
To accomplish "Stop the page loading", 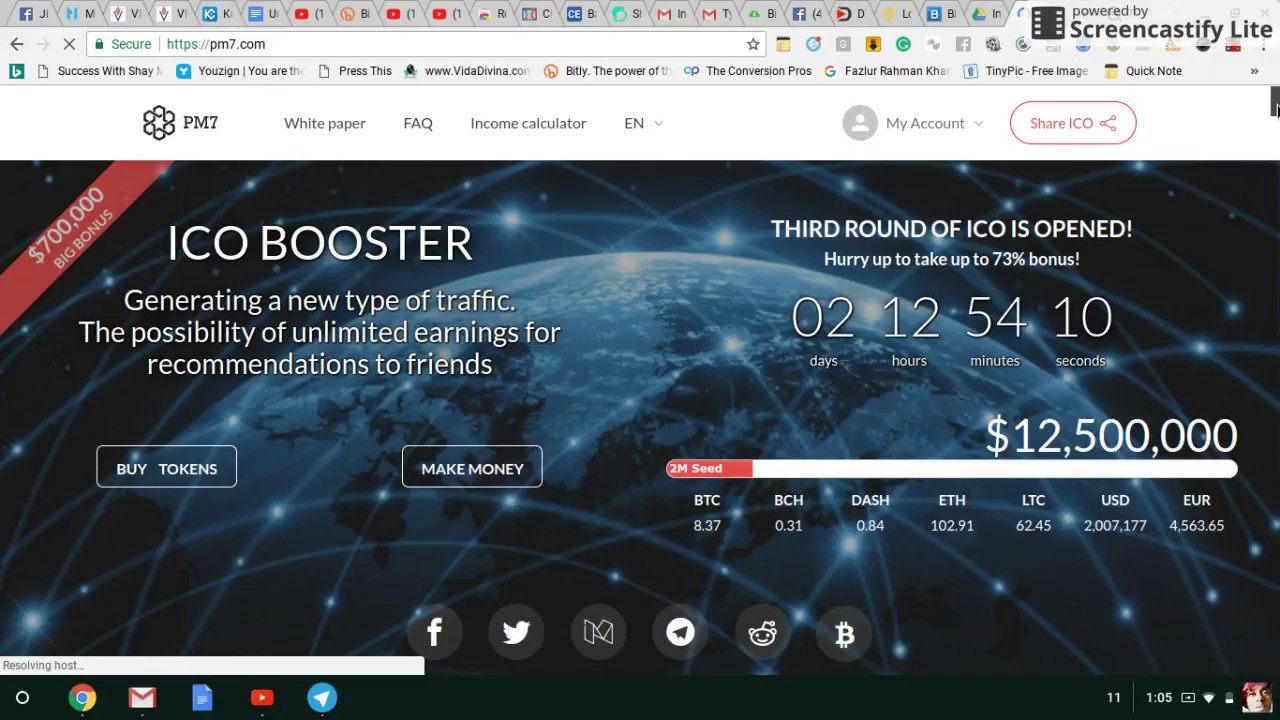I will click(x=68, y=44).
